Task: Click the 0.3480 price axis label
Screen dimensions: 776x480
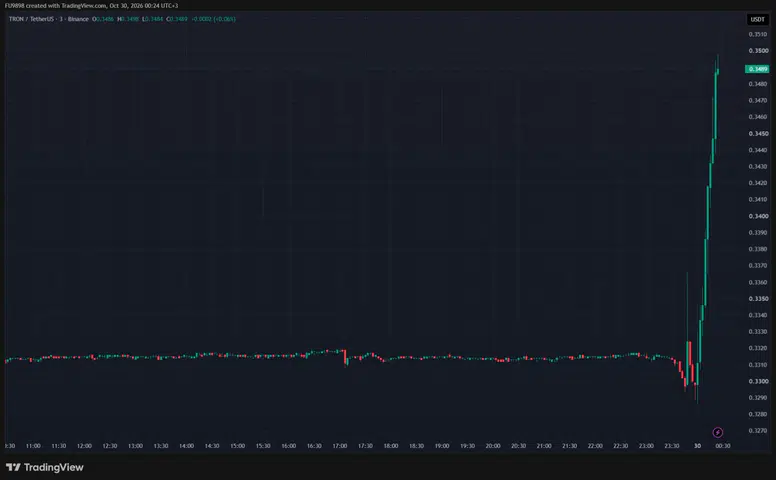Action: (x=758, y=84)
